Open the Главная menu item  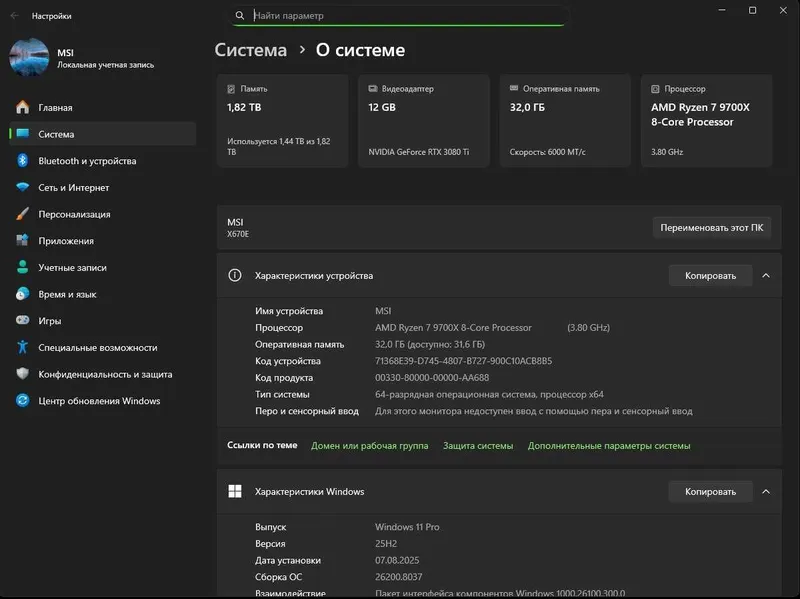click(x=103, y=107)
